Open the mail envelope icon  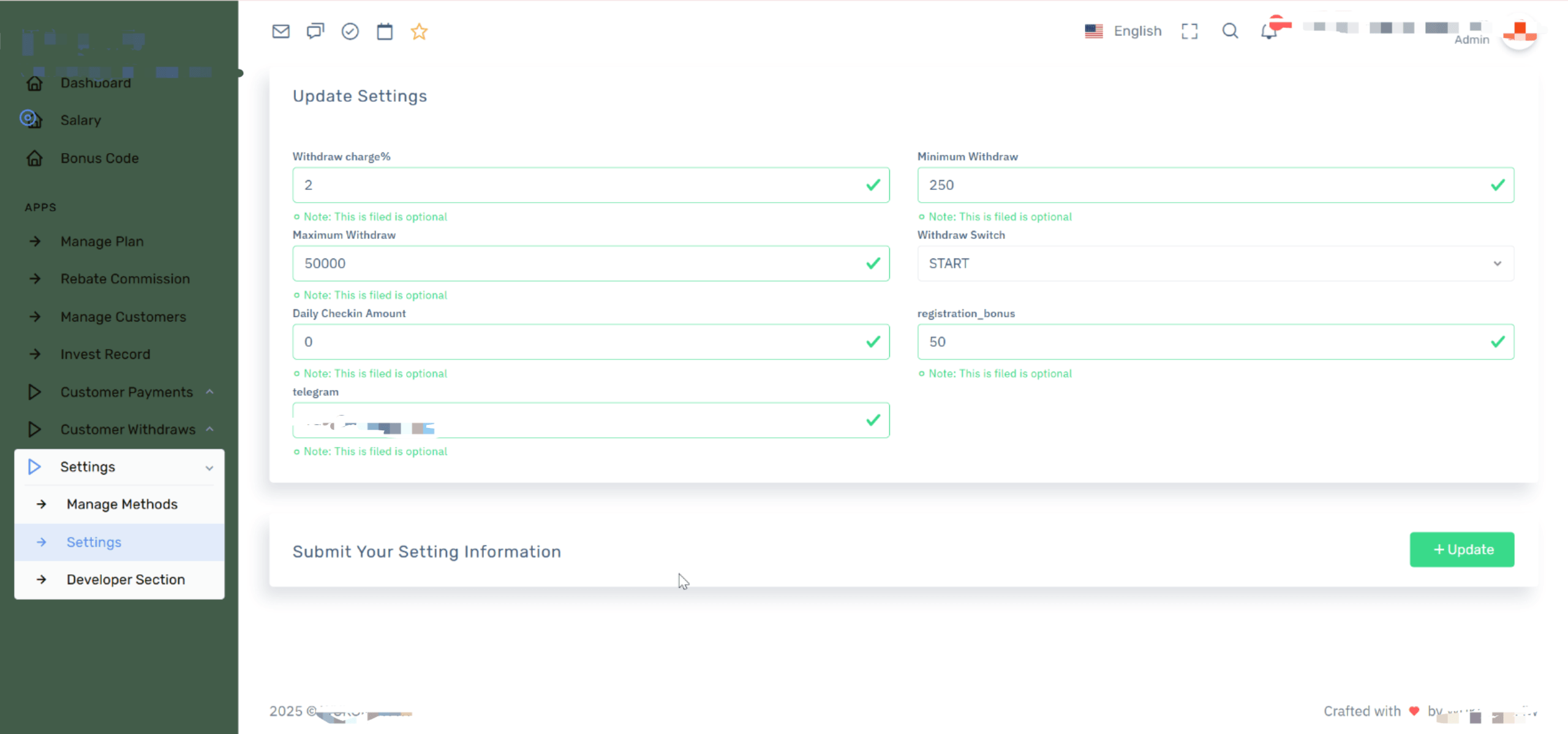281,31
